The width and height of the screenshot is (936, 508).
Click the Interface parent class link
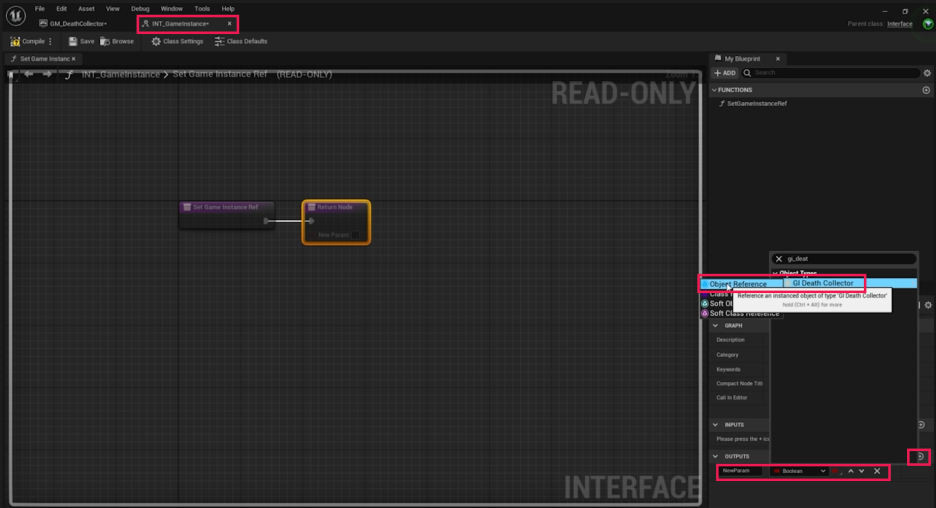900,24
